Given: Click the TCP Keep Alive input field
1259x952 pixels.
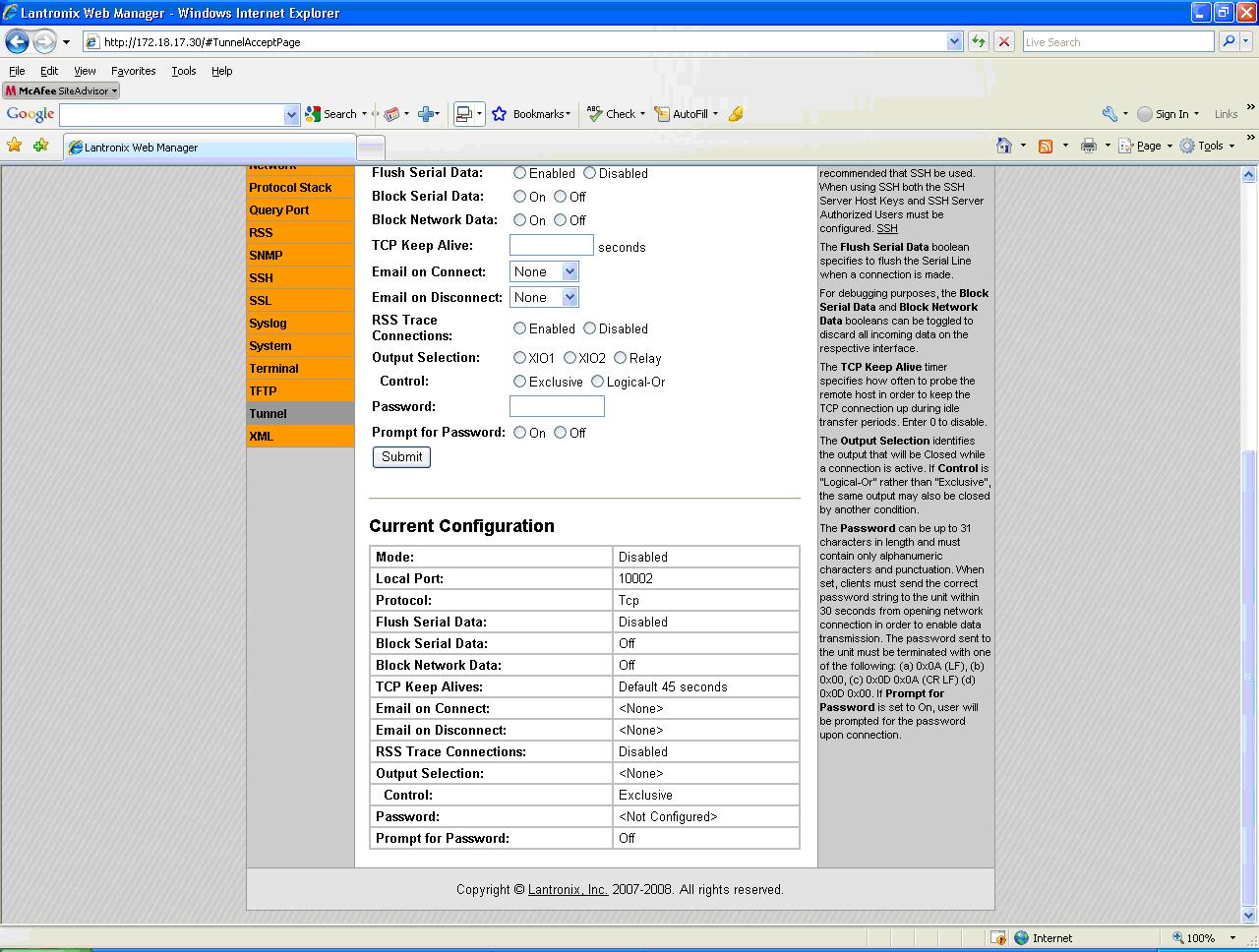Looking at the screenshot, I should 551,246.
